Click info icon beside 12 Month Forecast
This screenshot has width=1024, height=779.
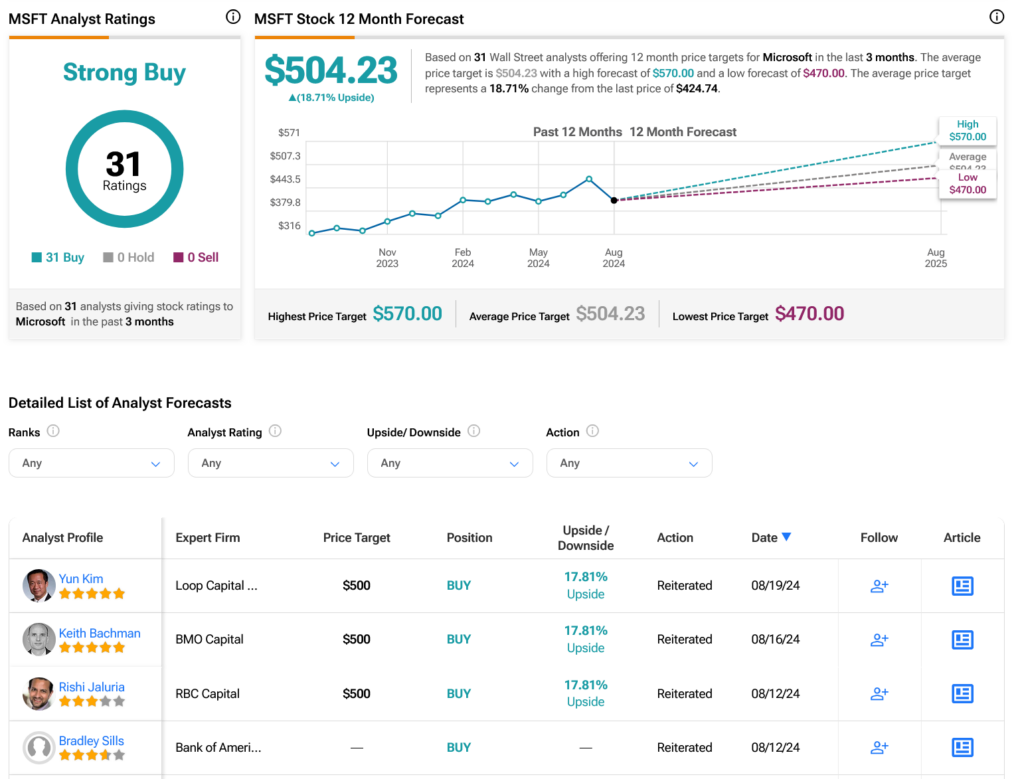pos(996,17)
